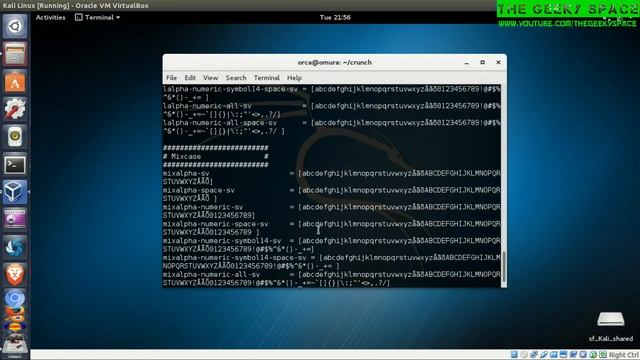This screenshot has height=360, width=640.
Task: Minimize the terminal window
Action: tap(467, 62)
